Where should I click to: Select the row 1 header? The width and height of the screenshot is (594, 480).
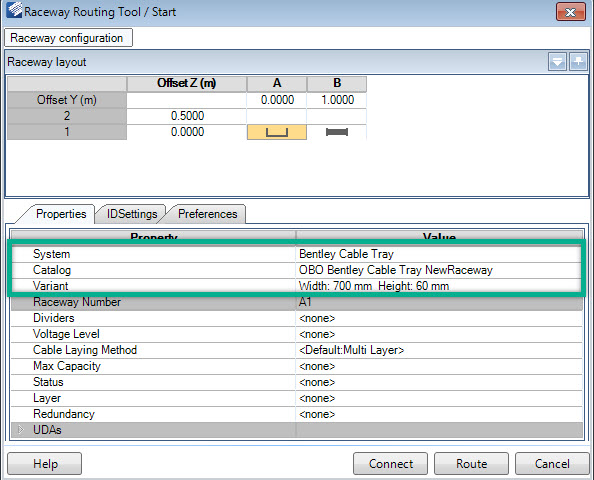[67, 132]
